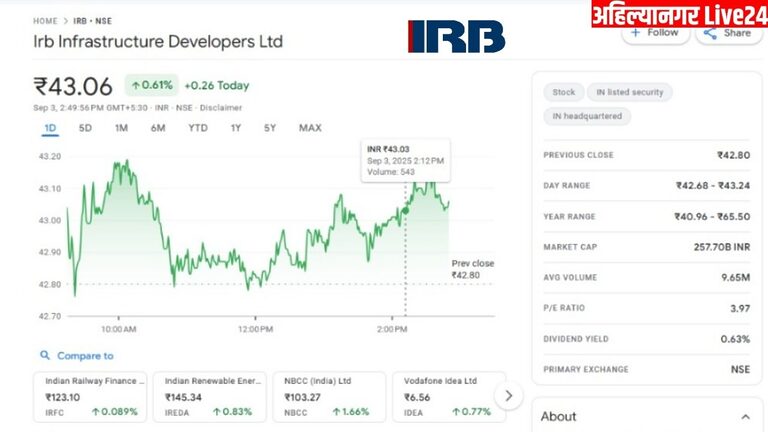Open the HOME breadcrumb link

(45, 20)
